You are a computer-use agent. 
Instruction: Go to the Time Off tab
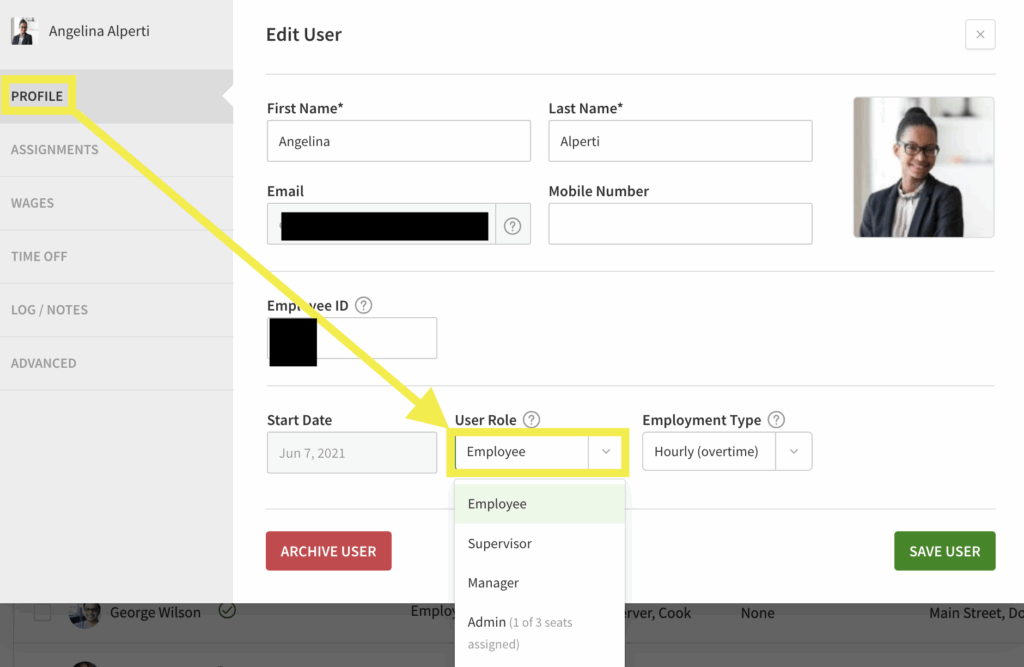tap(39, 257)
